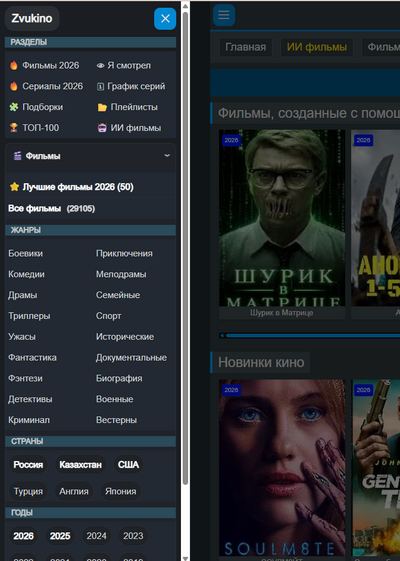Filter by year 2026

[24, 536]
